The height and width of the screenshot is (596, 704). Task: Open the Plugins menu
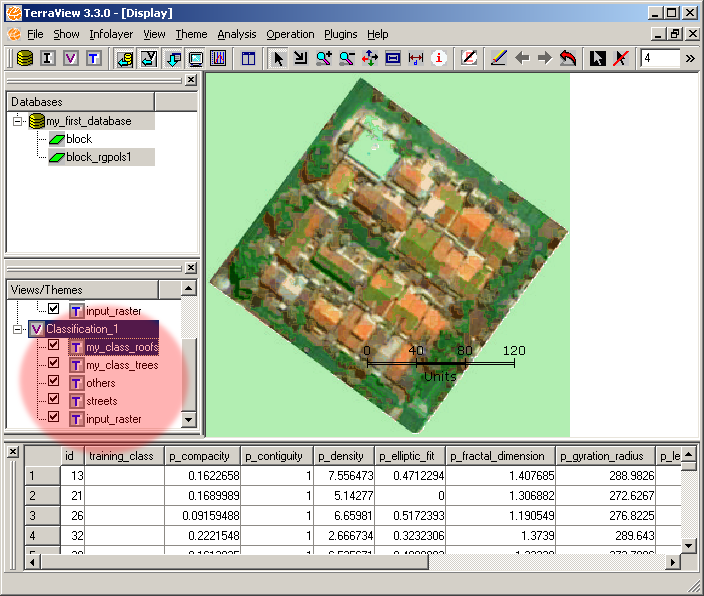pos(340,34)
